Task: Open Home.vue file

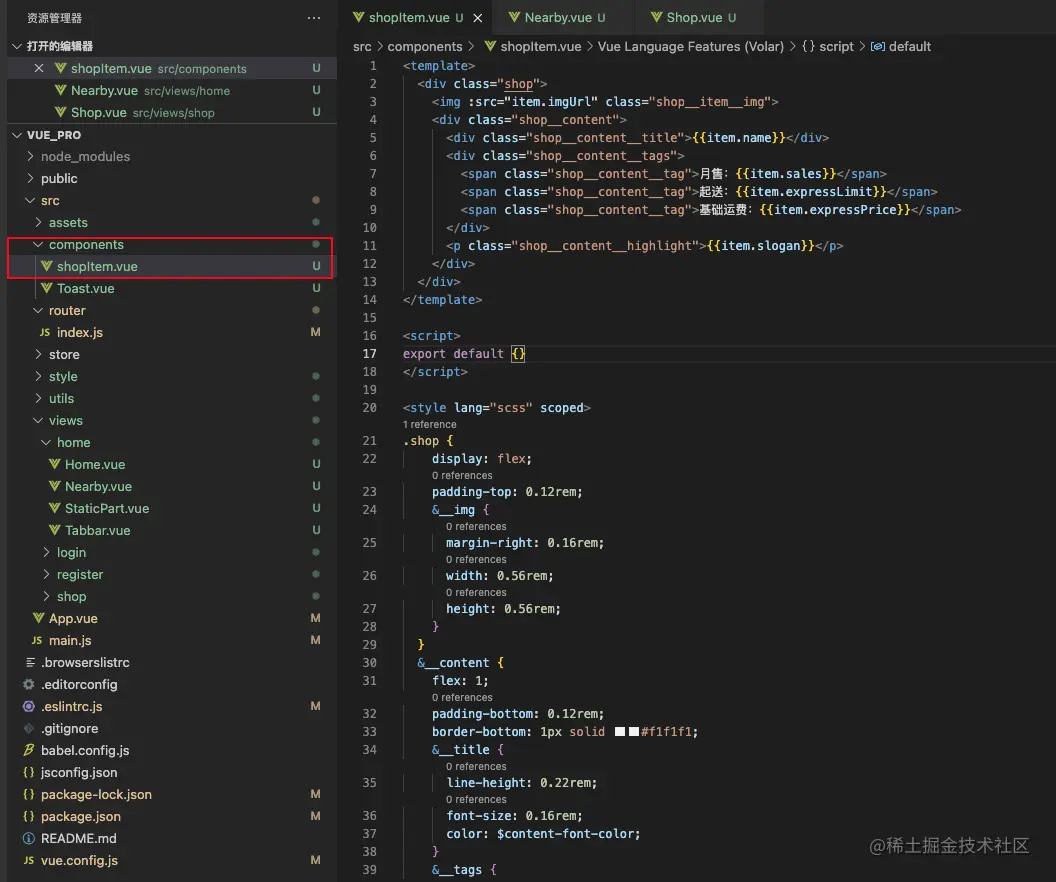Action: point(172,464)
